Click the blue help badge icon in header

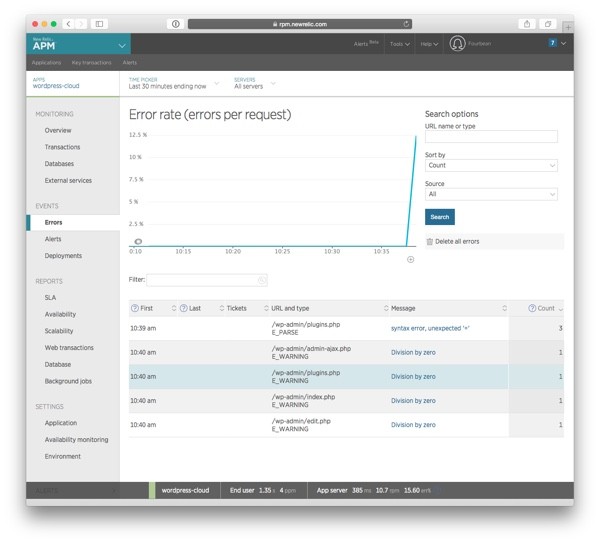[552, 43]
